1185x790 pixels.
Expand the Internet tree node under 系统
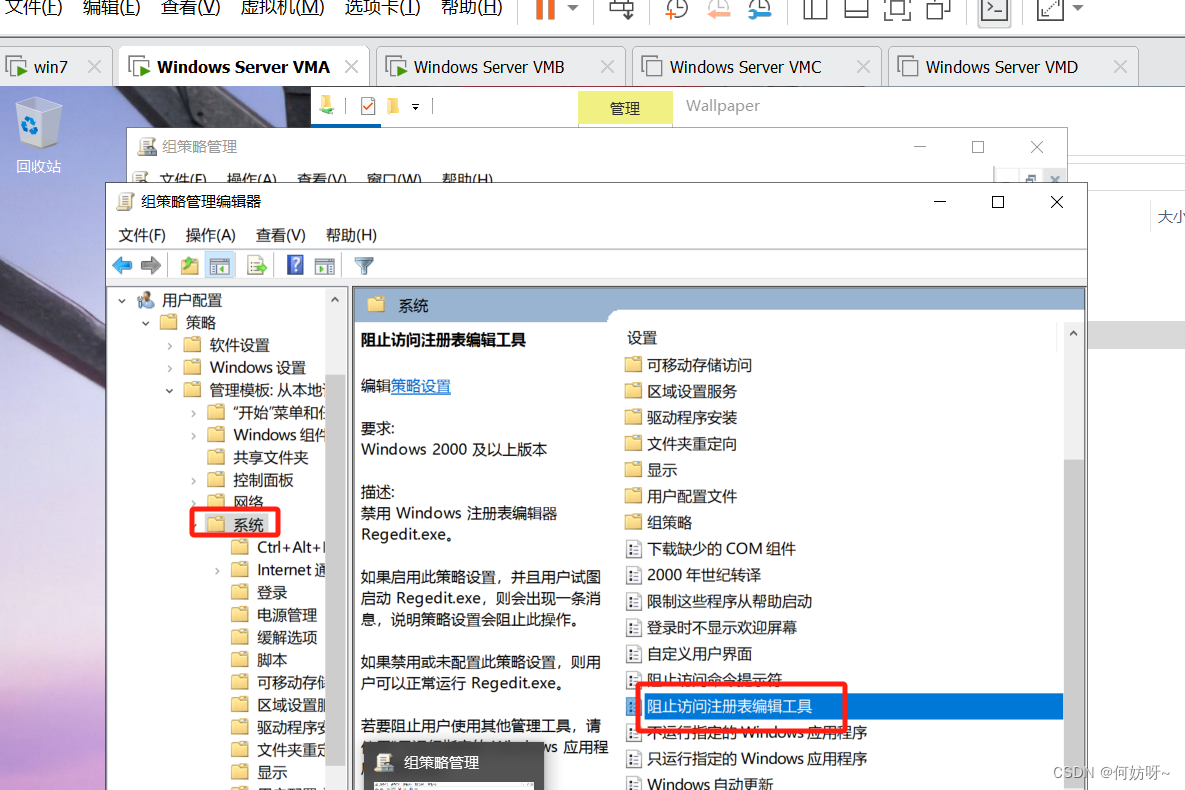pyautogui.click(x=217, y=571)
